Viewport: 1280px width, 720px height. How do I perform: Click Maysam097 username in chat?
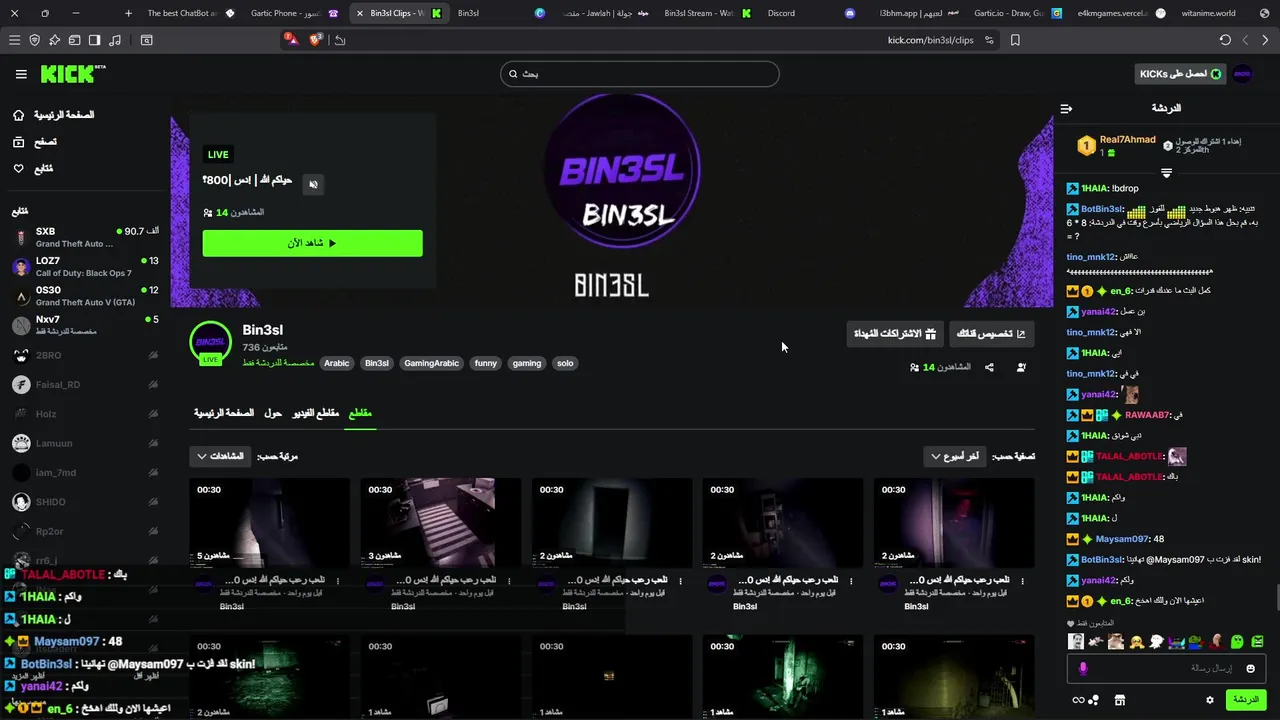click(x=1122, y=539)
